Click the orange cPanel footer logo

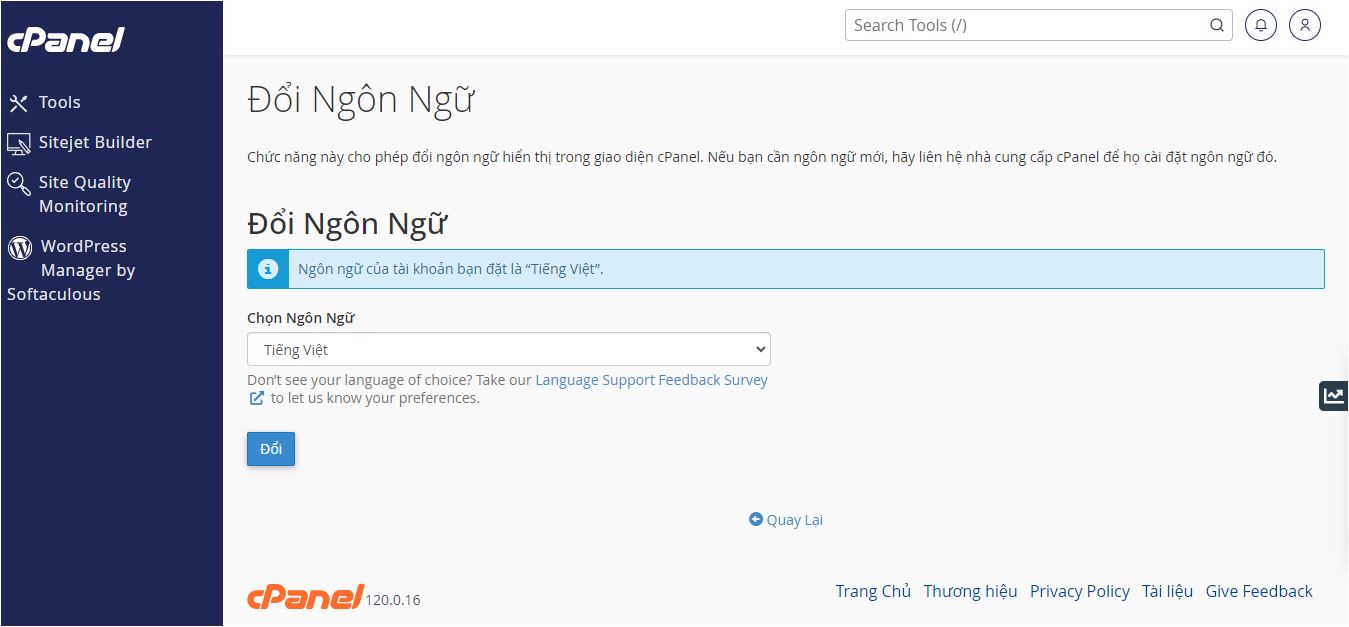click(305, 597)
